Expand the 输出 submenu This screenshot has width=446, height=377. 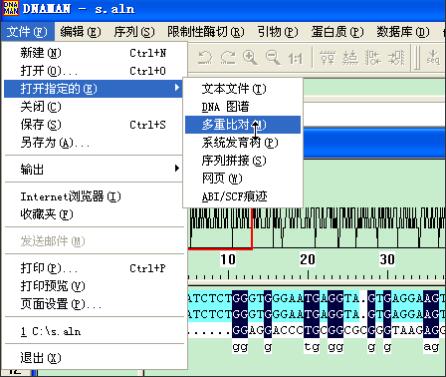93,169
